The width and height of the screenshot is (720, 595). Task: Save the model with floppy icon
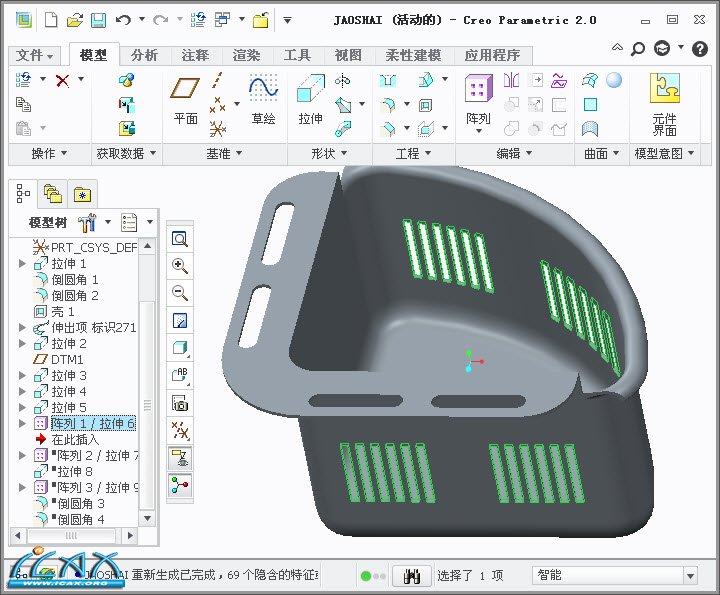[98, 20]
